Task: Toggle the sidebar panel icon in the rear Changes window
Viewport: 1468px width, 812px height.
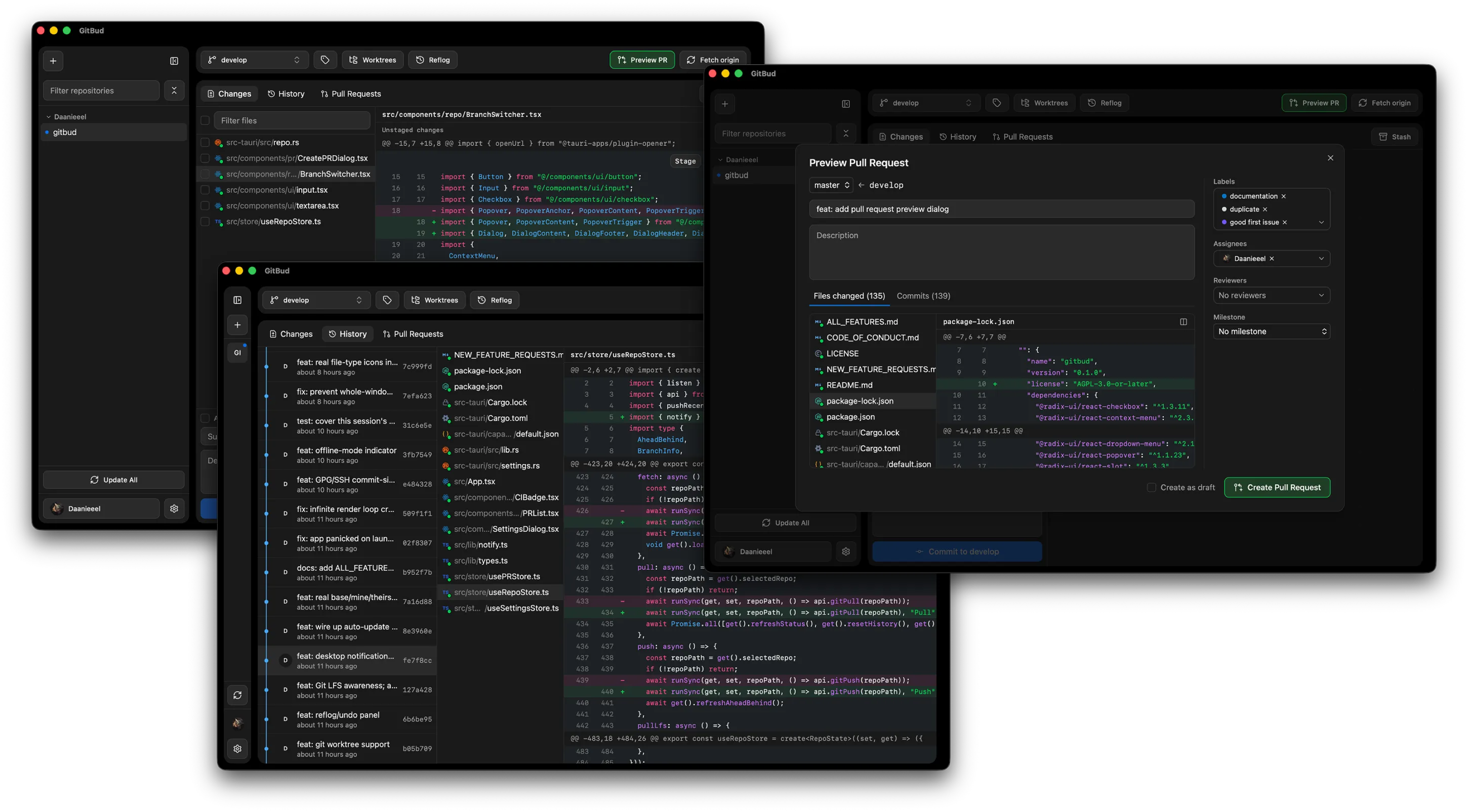Action: (174, 61)
